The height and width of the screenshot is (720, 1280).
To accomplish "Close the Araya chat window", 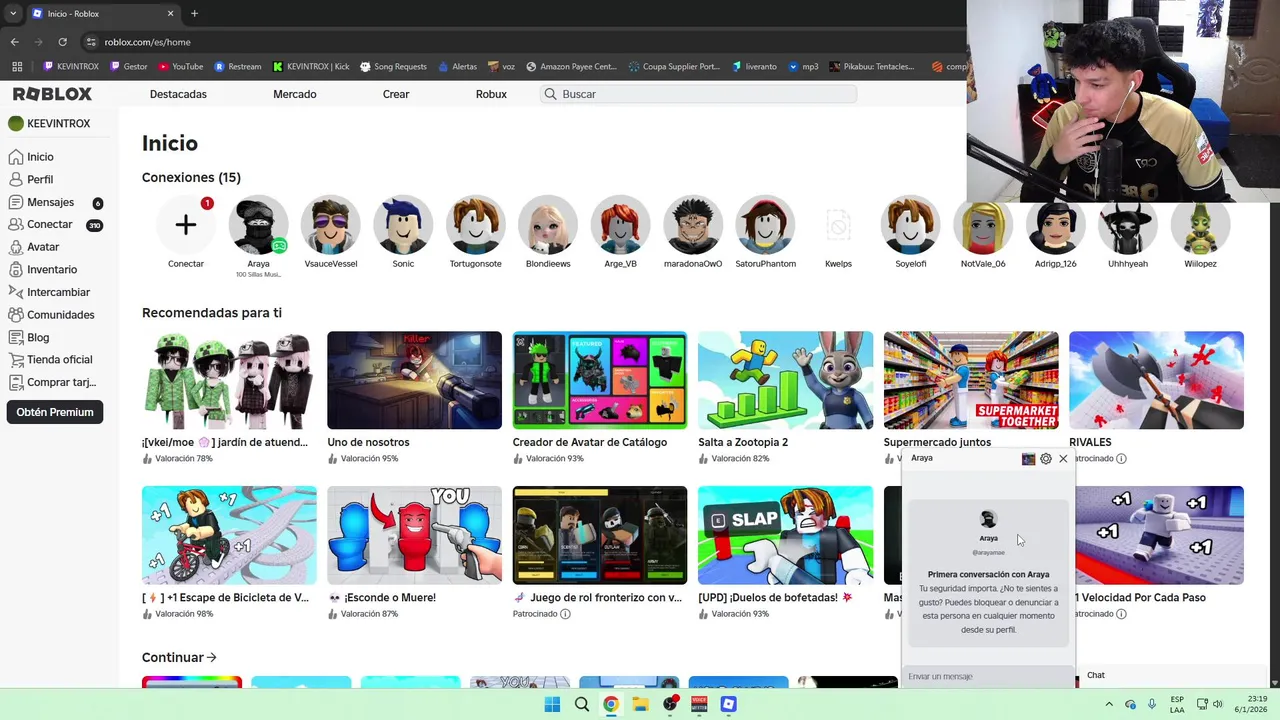I will 1063,459.
